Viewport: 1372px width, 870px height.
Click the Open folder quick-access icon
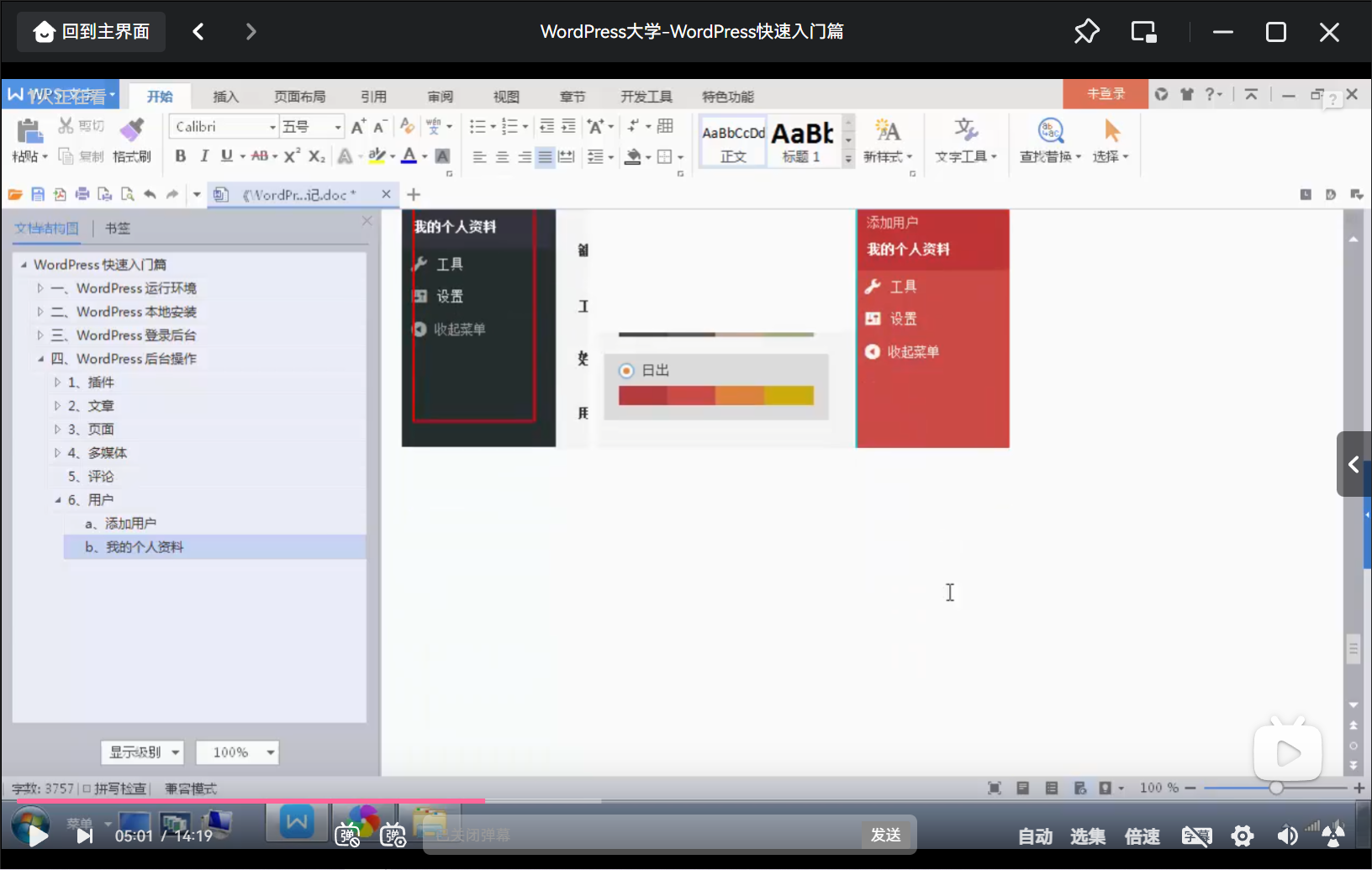pyautogui.click(x=15, y=194)
